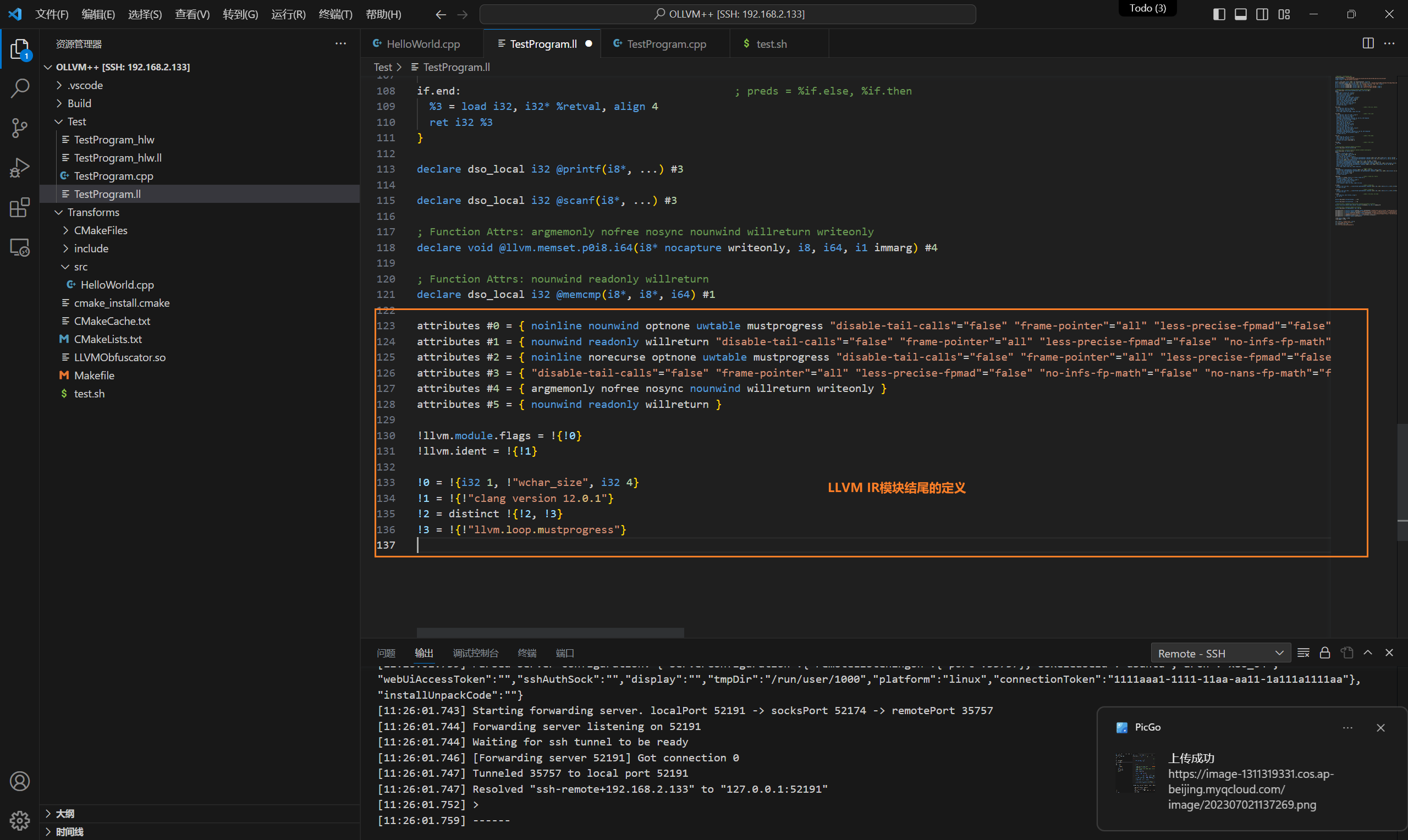Click the Todo (3) button
The image size is (1408, 840).
(1147, 8)
